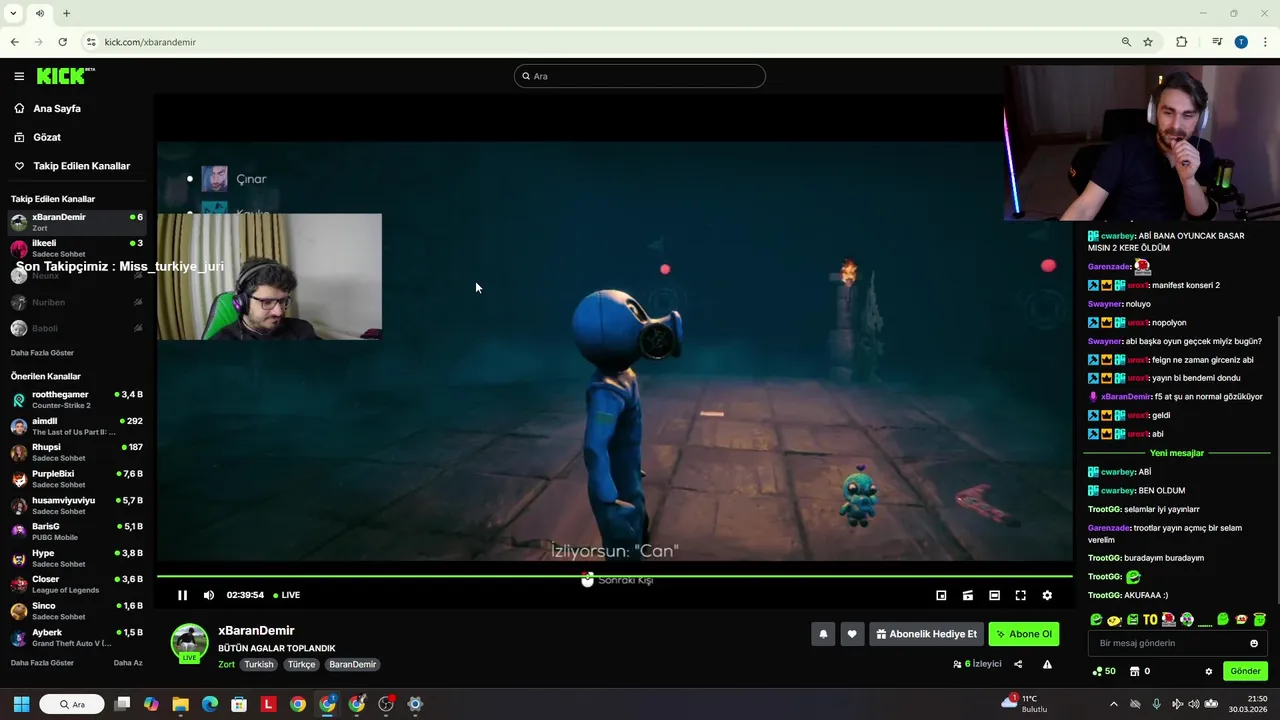Click xBaranDemir channel avatar
Image resolution: width=1280 pixels, height=720 pixels.
pos(189,643)
